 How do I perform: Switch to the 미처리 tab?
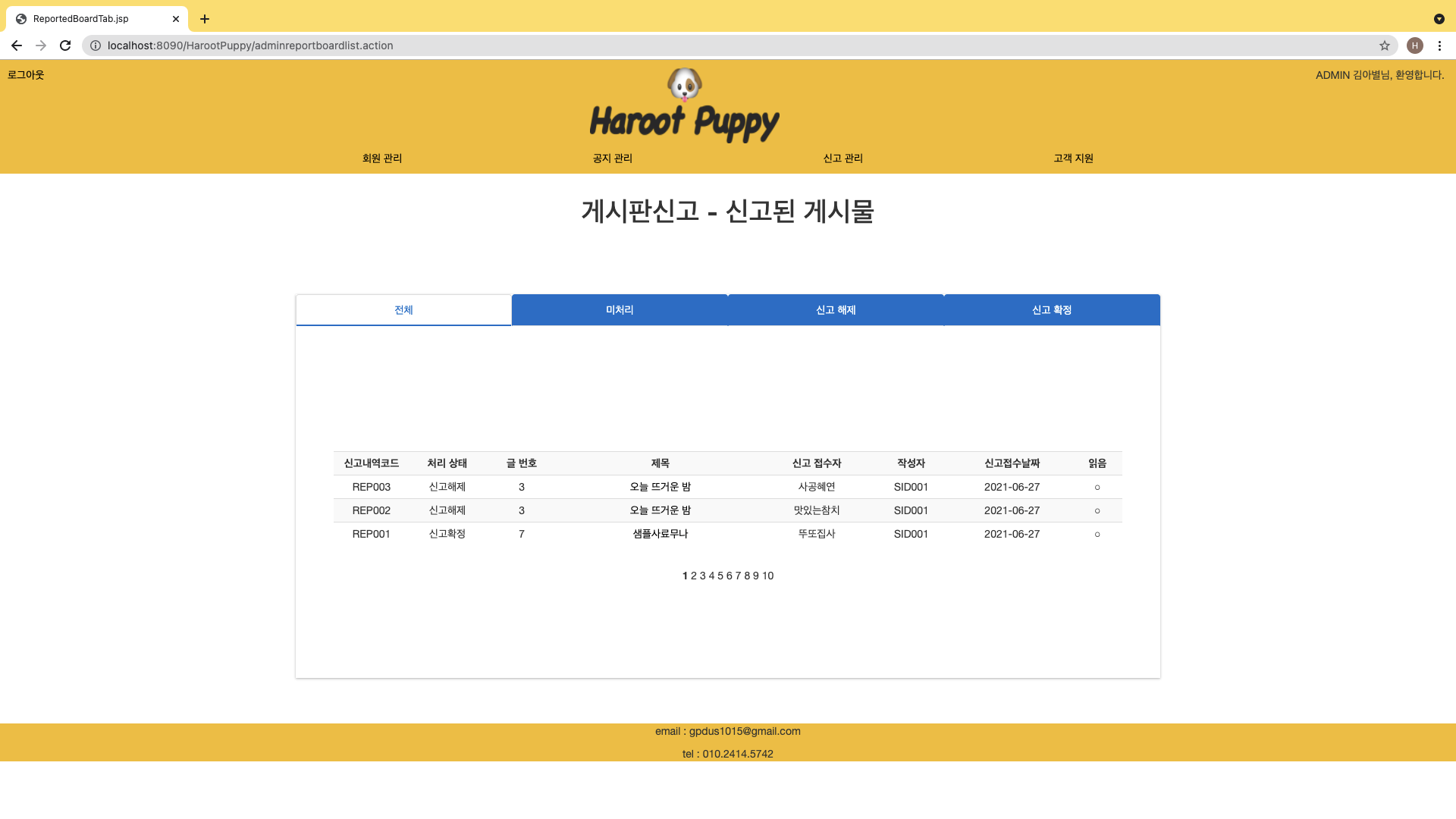click(x=620, y=310)
